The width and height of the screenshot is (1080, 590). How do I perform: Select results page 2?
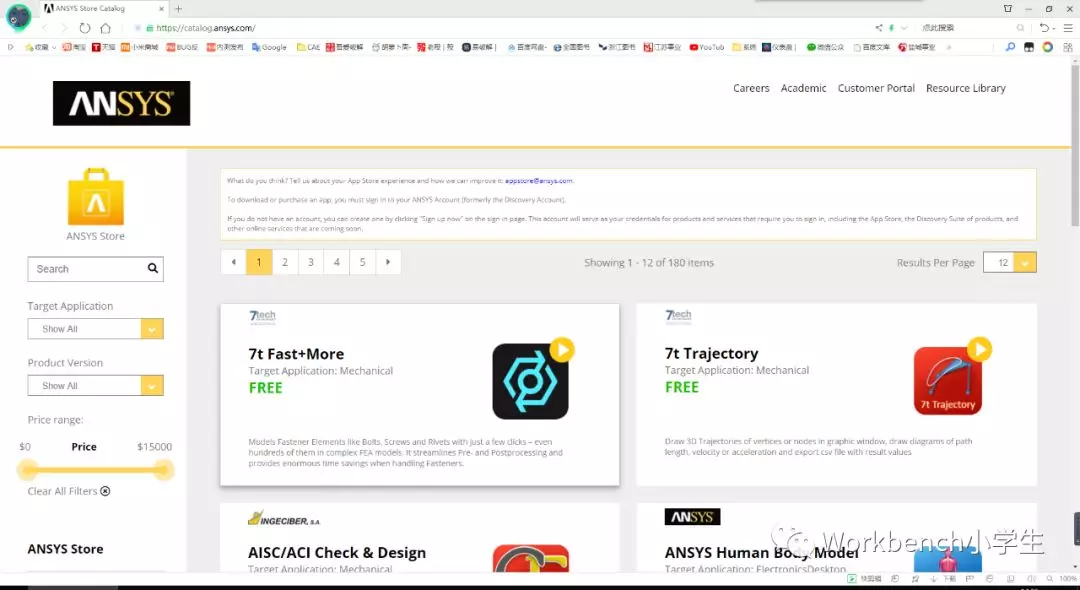coord(285,262)
